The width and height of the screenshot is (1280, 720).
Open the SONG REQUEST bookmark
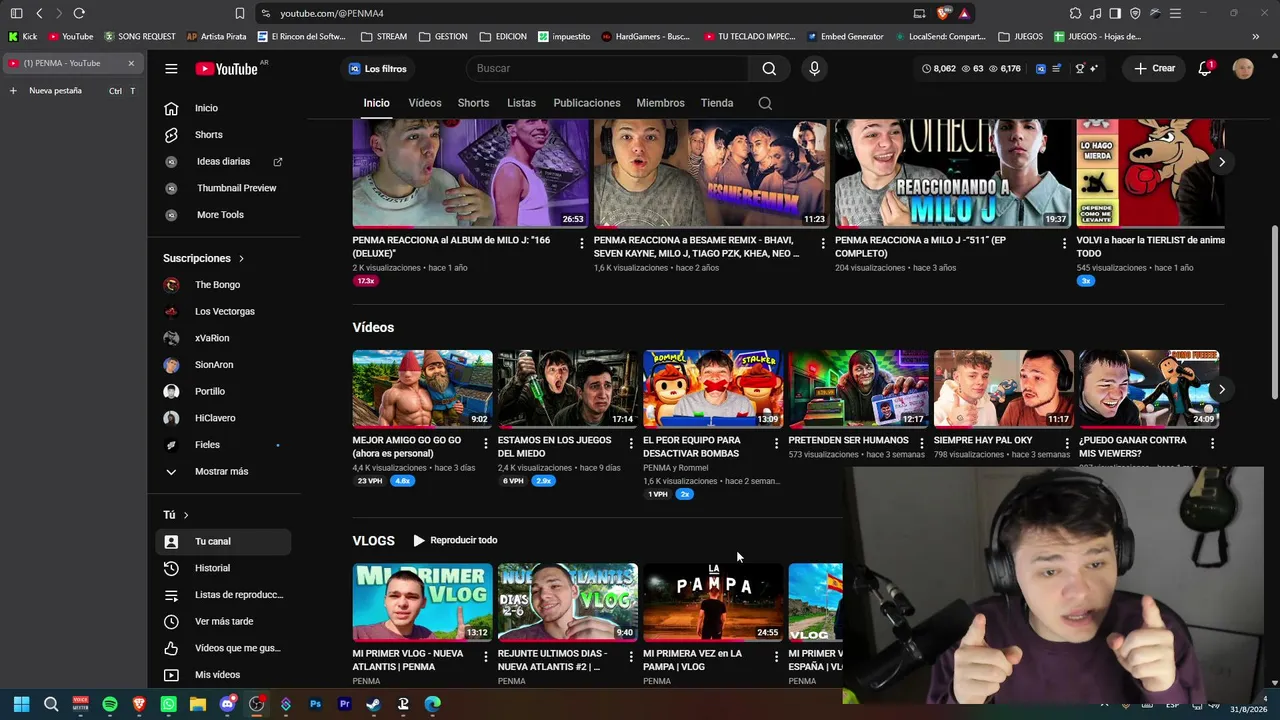click(140, 37)
